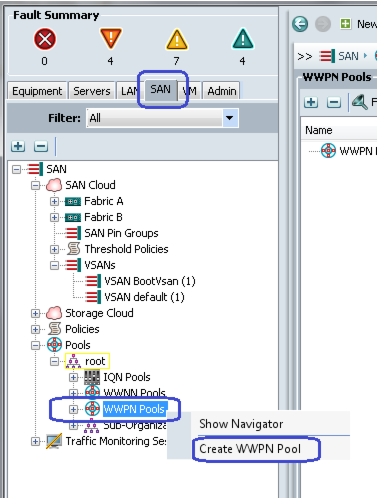Viewport: 387px width, 504px height.
Task: Click the SAN Cloud cloud icon
Action: point(54,185)
